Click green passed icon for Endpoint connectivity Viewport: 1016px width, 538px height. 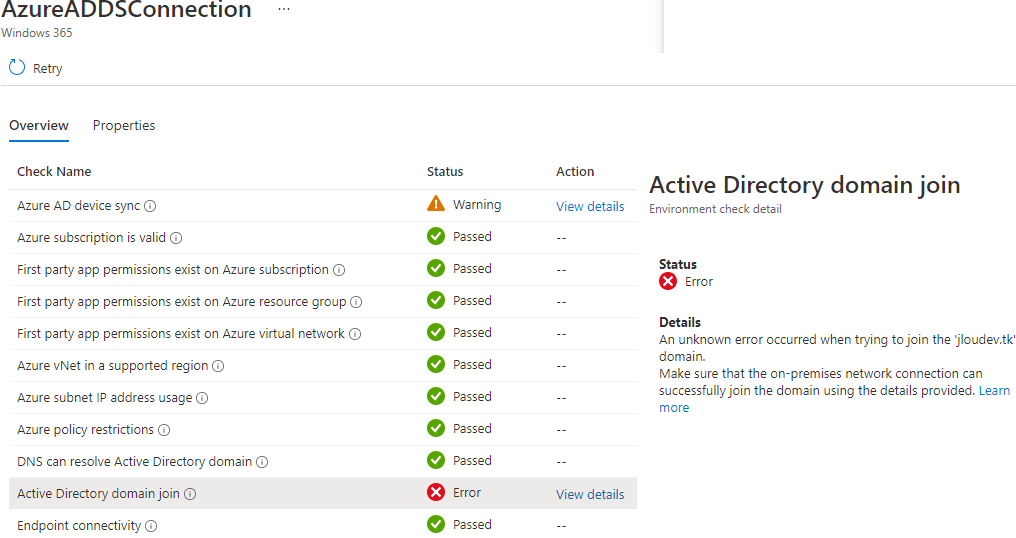[436, 524]
